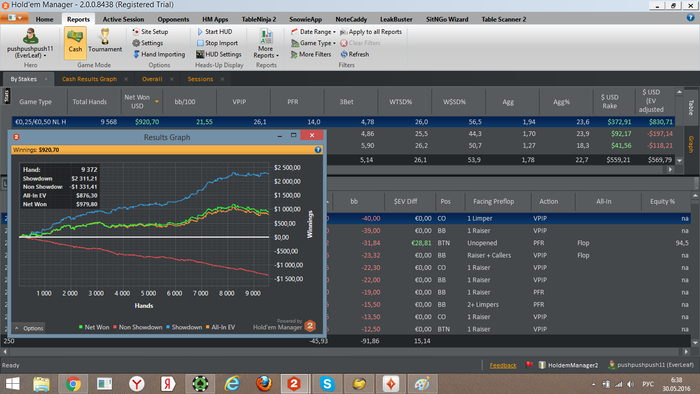Open More Filters
The image size is (700, 394).
coord(311,54)
